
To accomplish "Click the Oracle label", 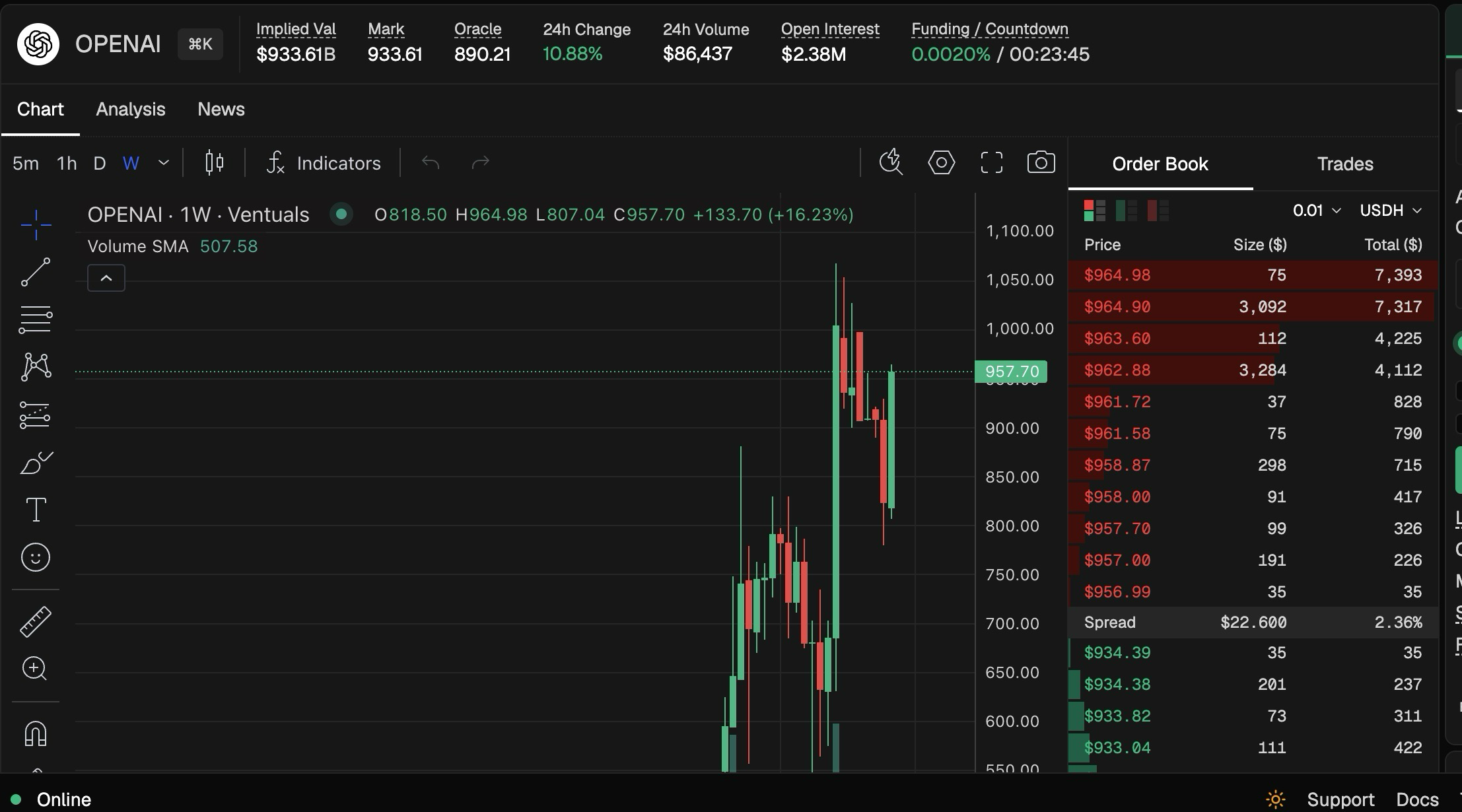I will pyautogui.click(x=477, y=29).
